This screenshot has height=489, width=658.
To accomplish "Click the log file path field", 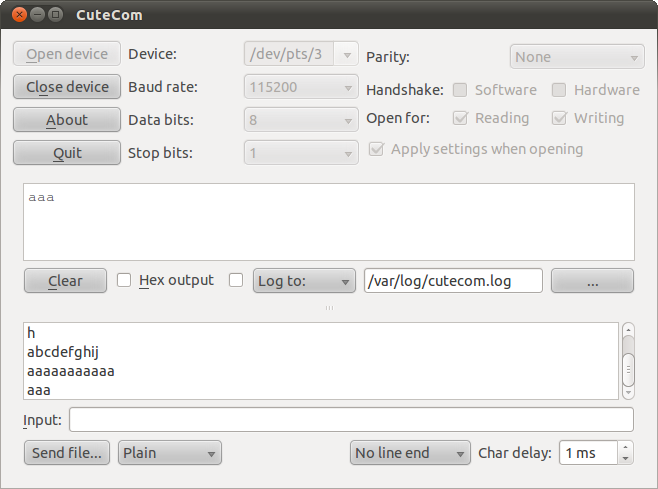I will 453,281.
